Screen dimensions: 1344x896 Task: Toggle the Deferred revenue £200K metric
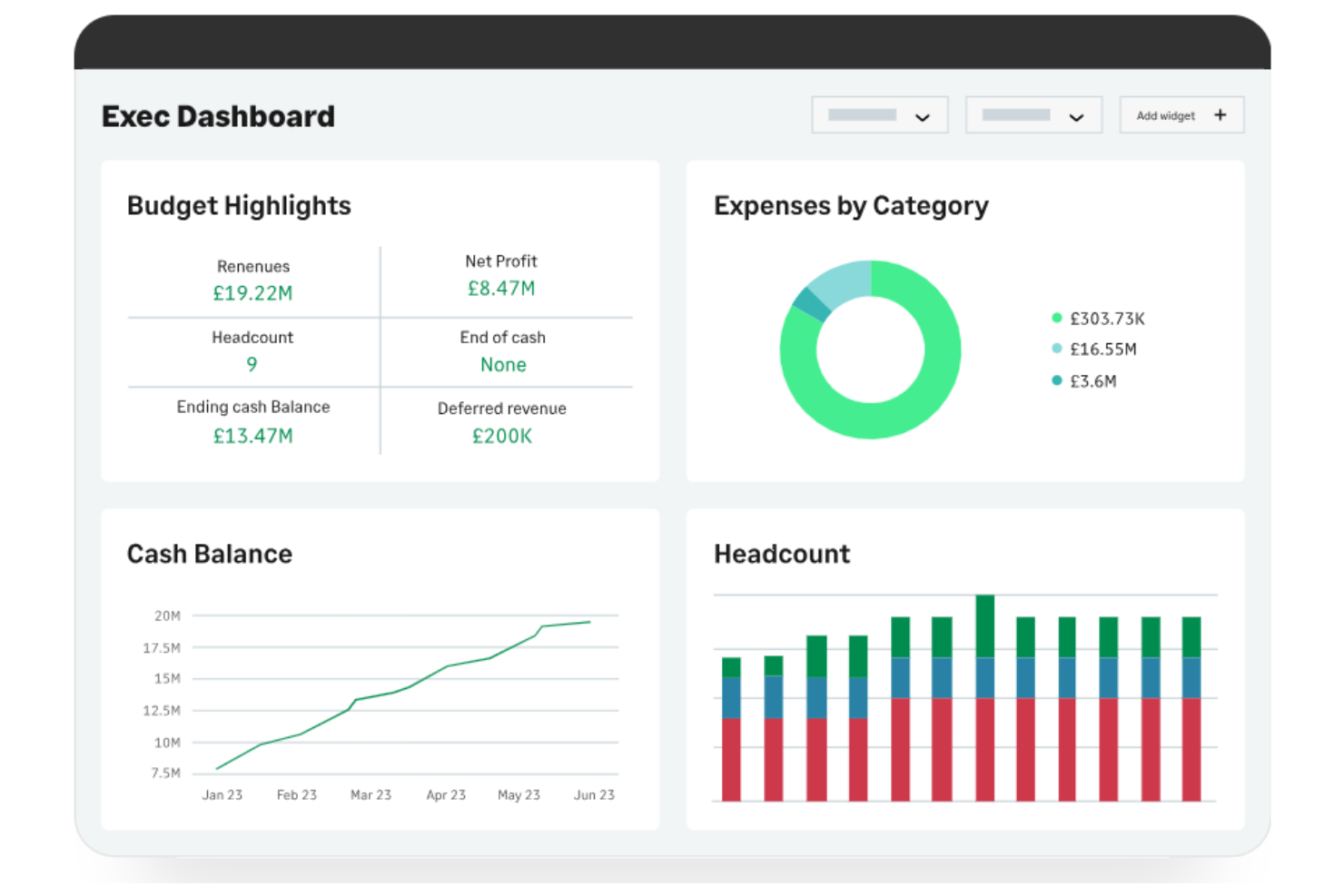tap(502, 436)
